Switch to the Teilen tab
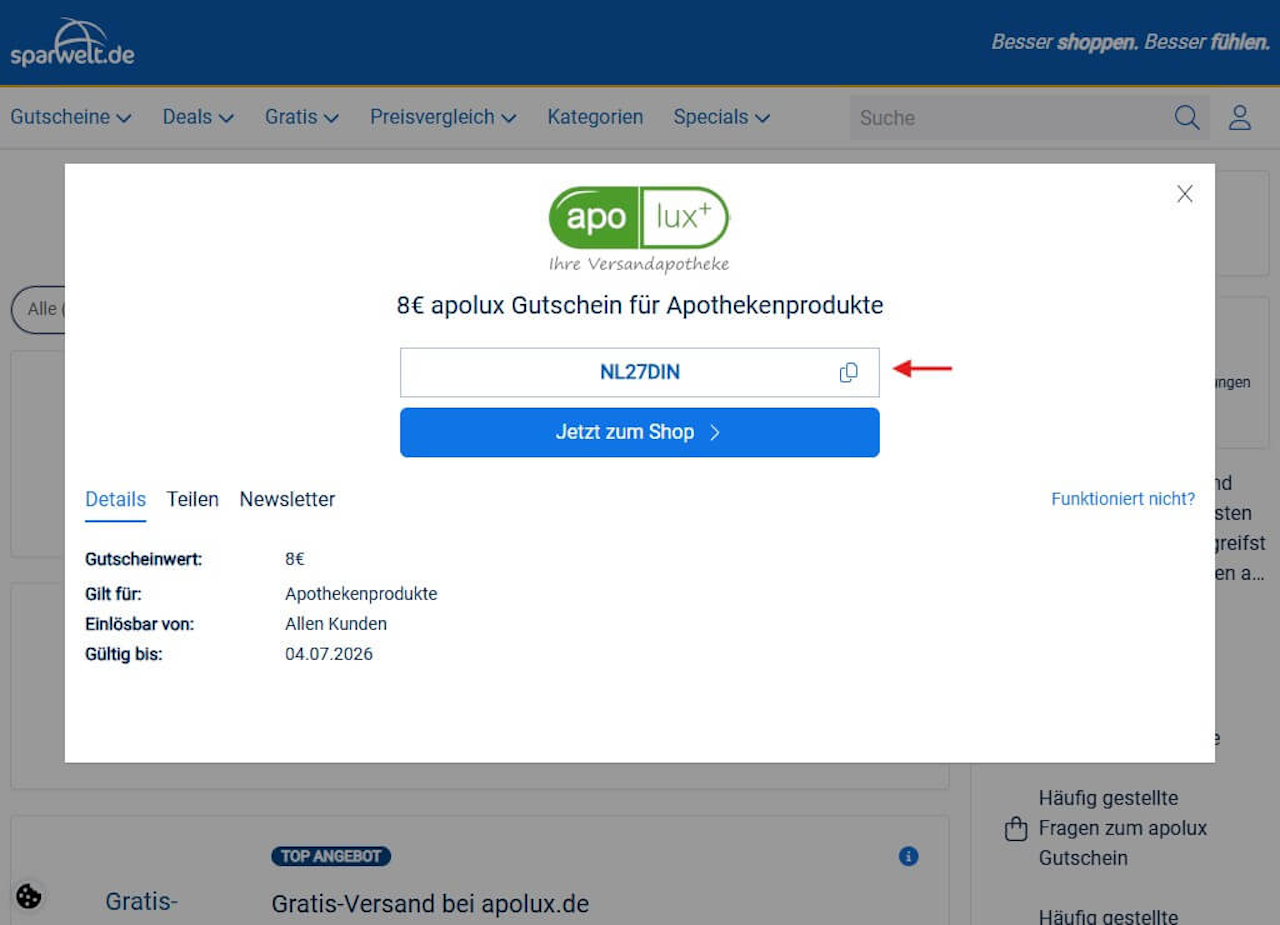The width and height of the screenshot is (1280, 925). (193, 499)
